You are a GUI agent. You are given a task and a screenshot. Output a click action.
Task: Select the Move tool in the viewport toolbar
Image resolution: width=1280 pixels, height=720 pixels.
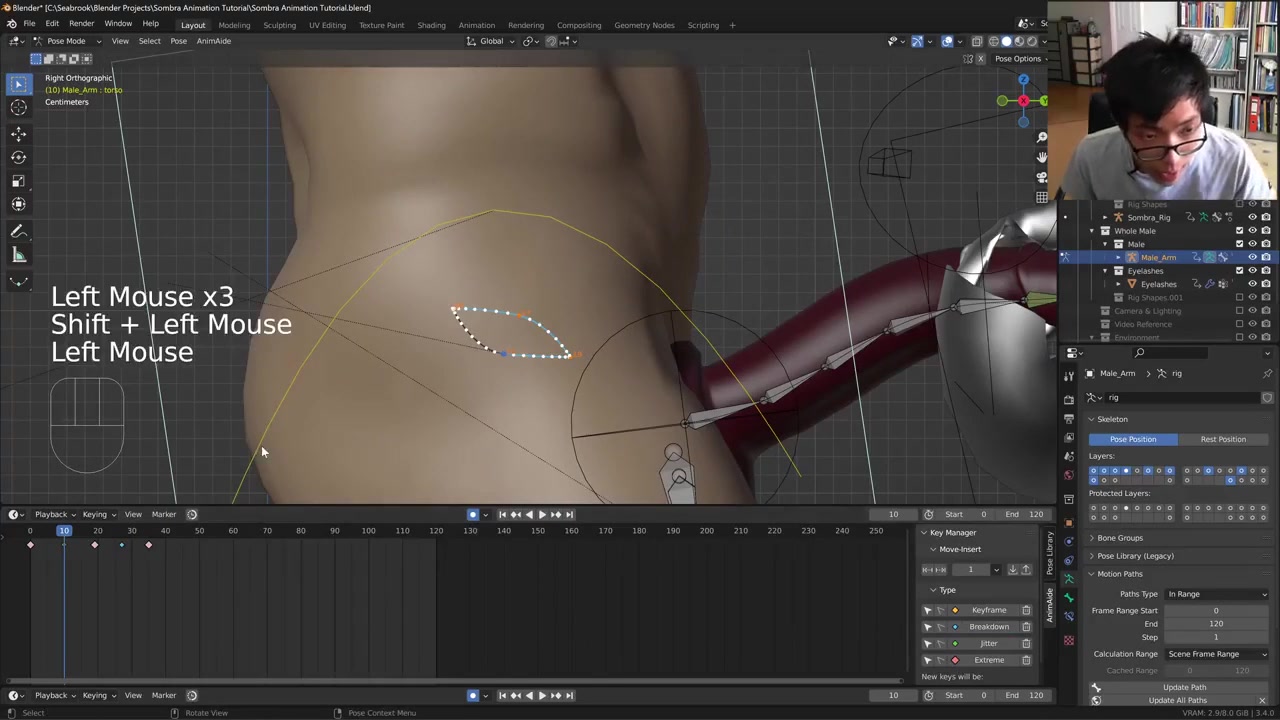[18, 133]
